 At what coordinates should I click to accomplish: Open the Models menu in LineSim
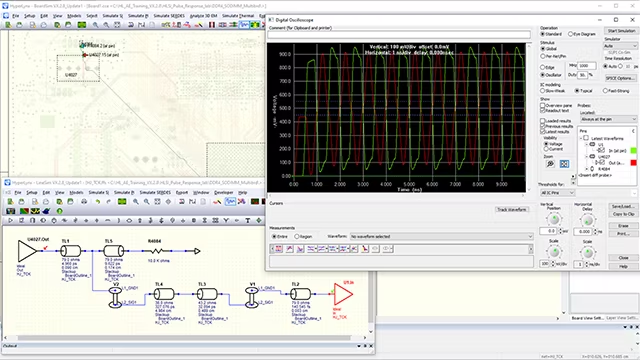pos(76,192)
